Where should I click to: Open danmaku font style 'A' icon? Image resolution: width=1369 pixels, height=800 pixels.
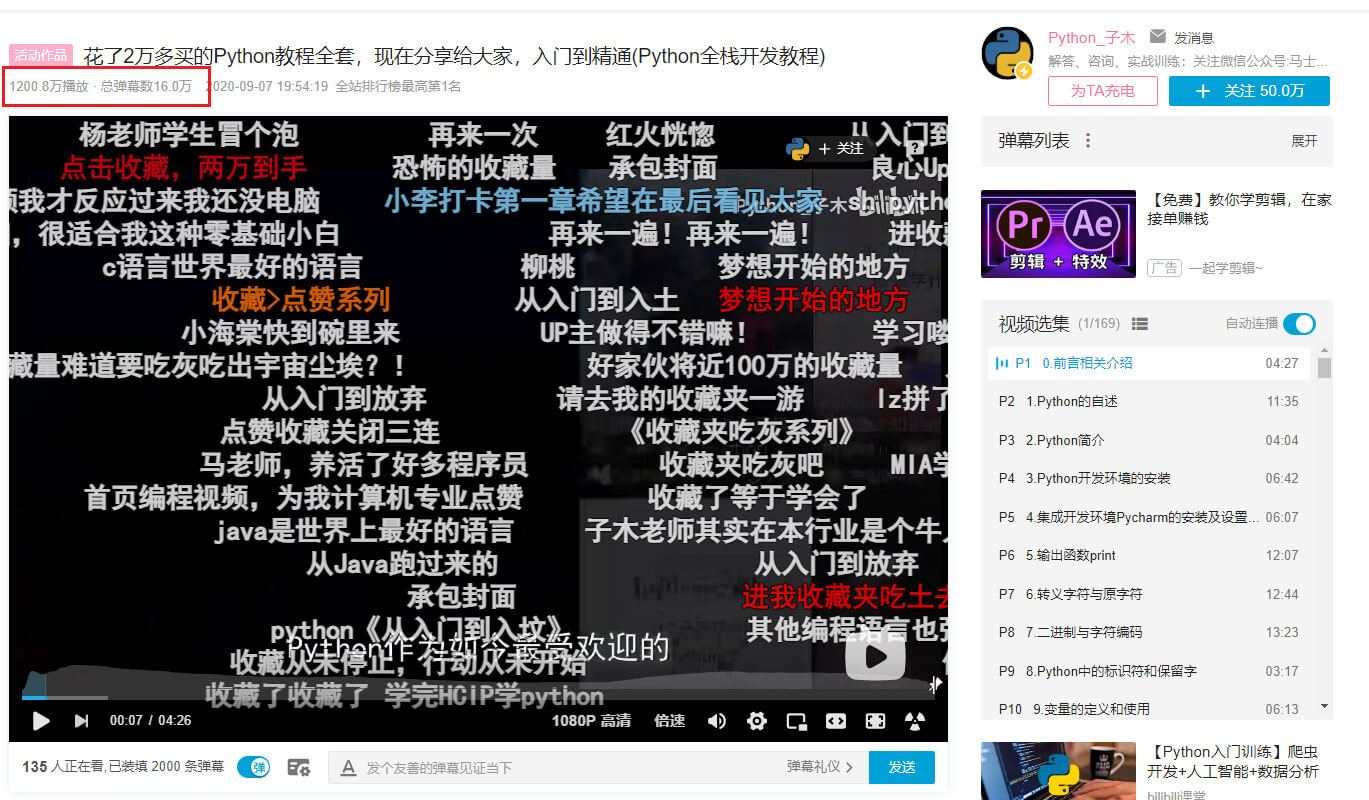[349, 767]
